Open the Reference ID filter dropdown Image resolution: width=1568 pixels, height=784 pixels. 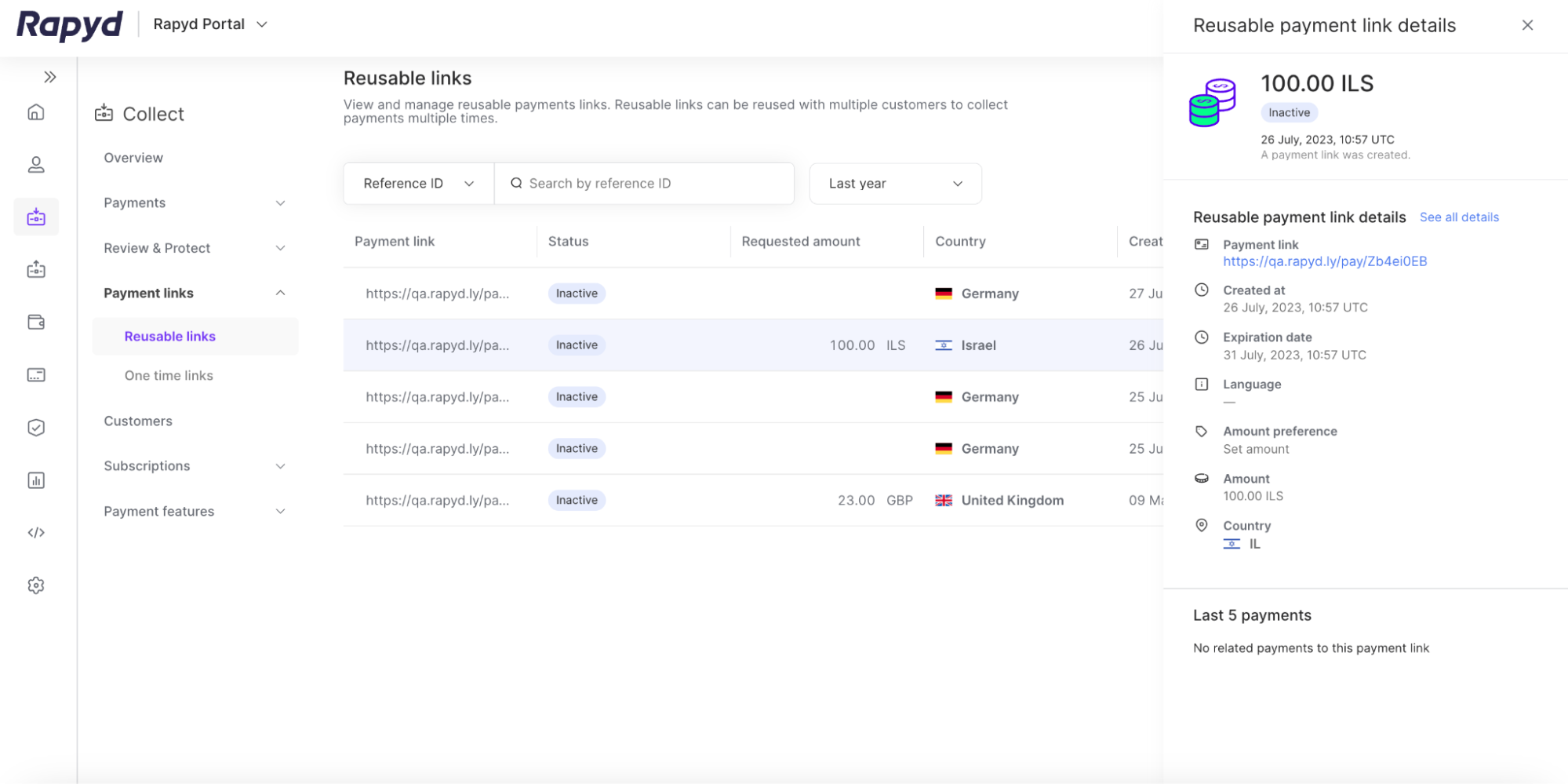(418, 183)
